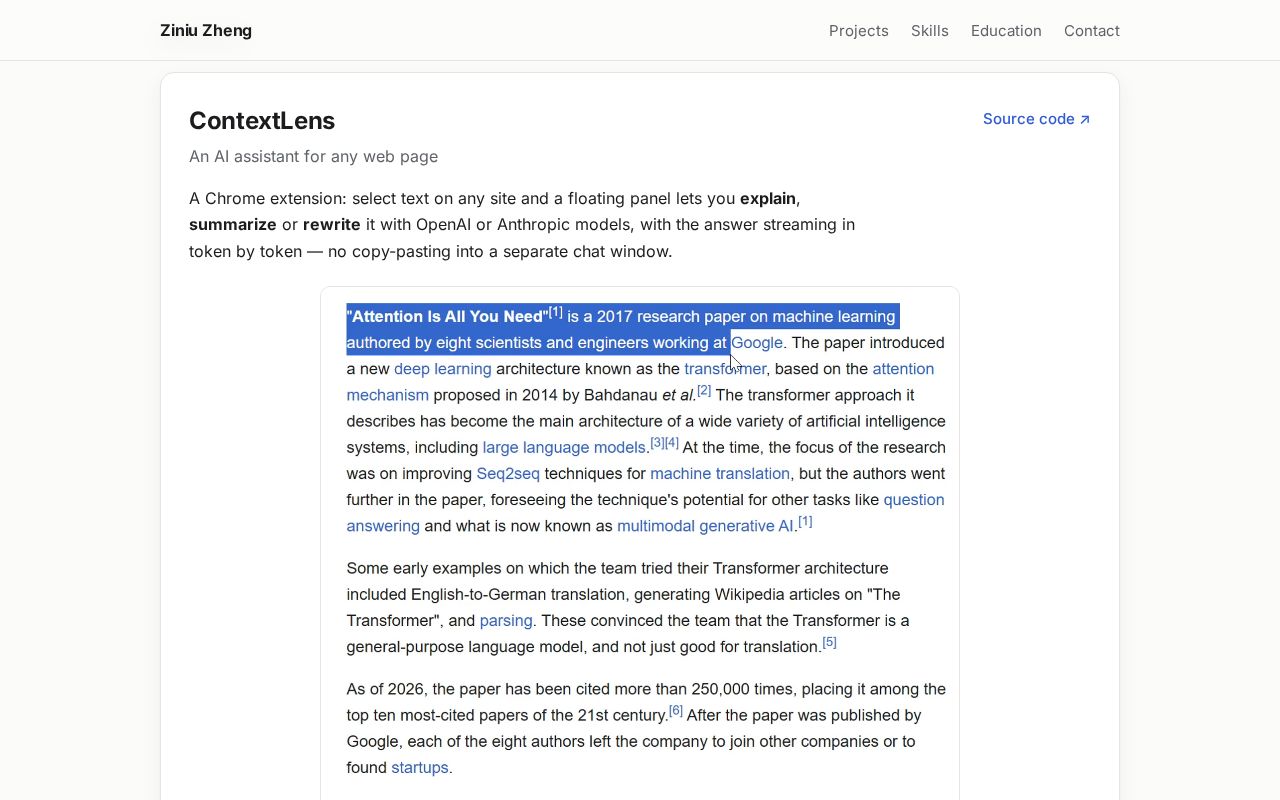The image size is (1280, 800).
Task: Click the highlighted 'Attention Is All You Need' title
Action: [448, 317]
